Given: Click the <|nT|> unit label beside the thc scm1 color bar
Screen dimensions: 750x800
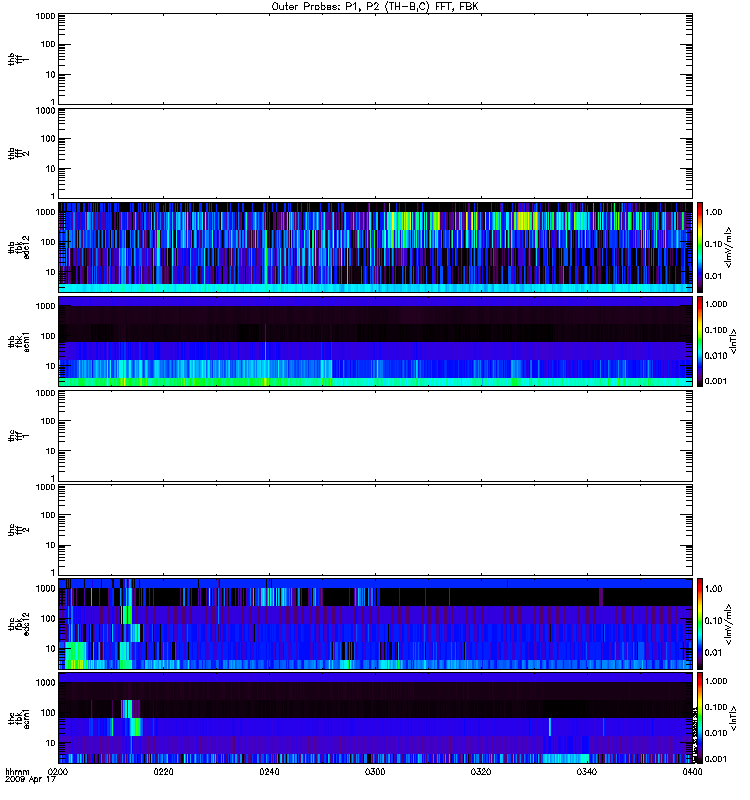Looking at the screenshot, I should 734,718.
